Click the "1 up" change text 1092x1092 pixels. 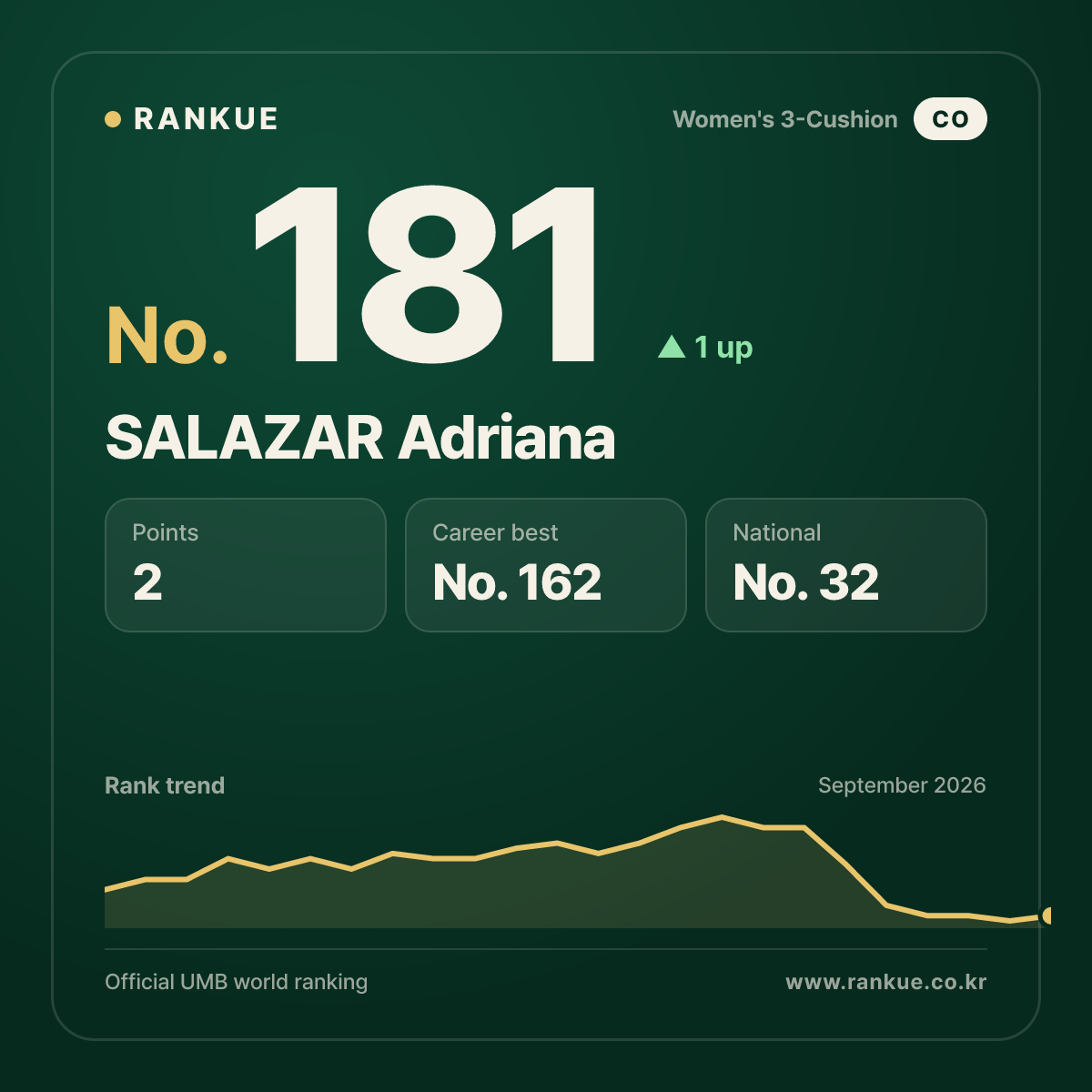pyautogui.click(x=723, y=348)
